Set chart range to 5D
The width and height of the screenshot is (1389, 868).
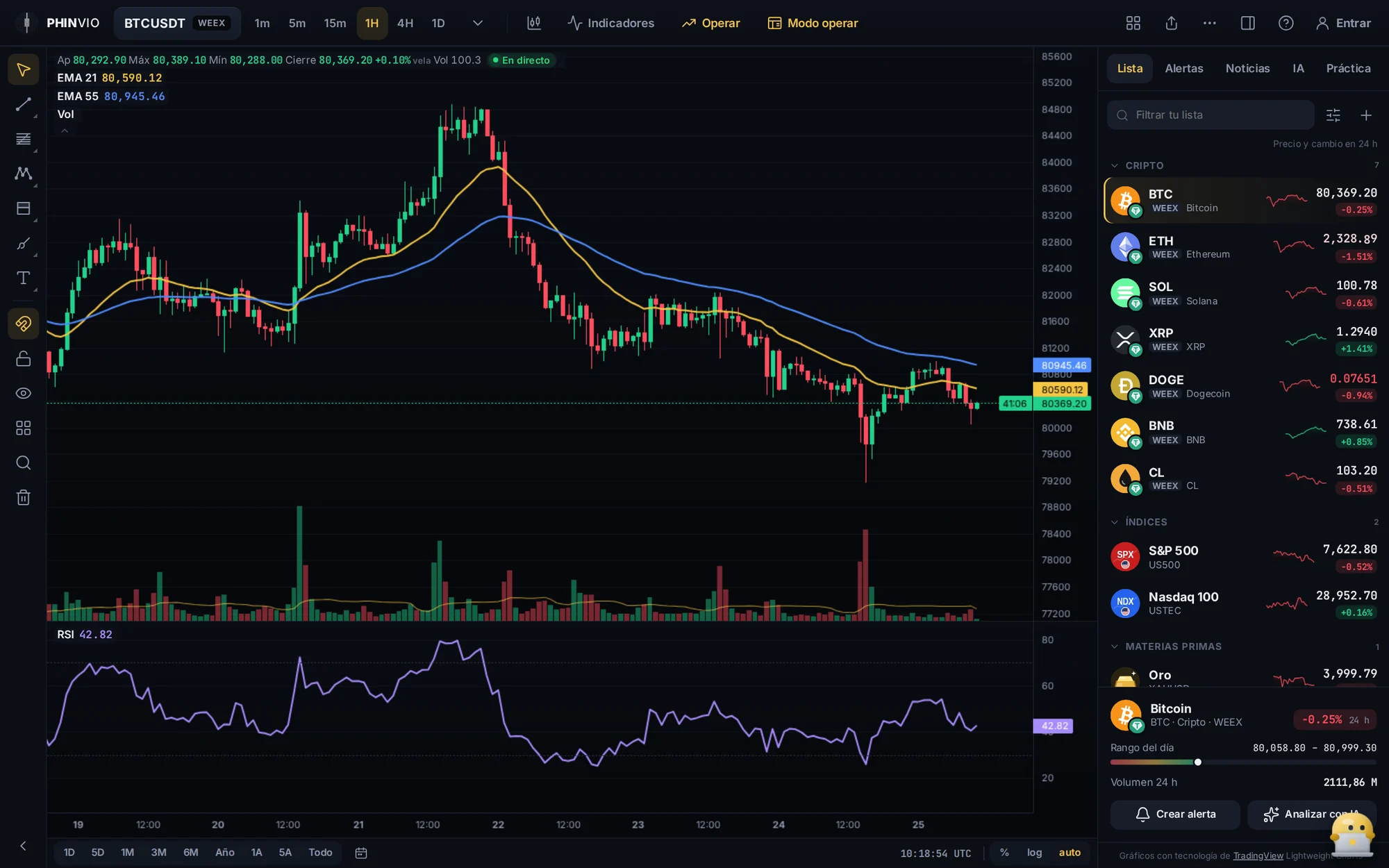(x=97, y=852)
